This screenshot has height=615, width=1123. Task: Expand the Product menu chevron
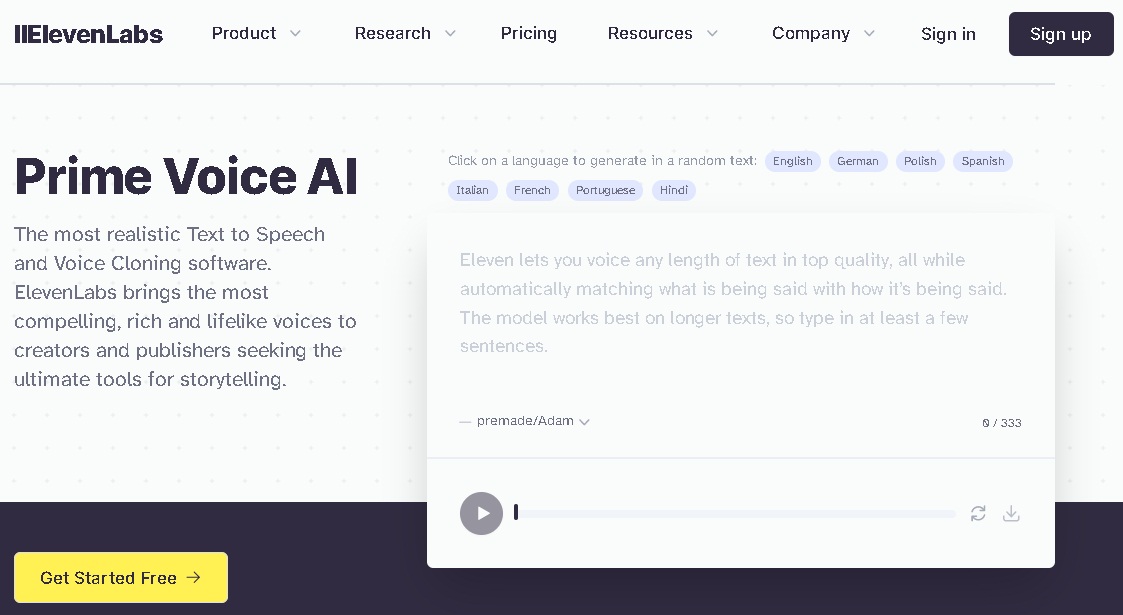click(x=295, y=34)
